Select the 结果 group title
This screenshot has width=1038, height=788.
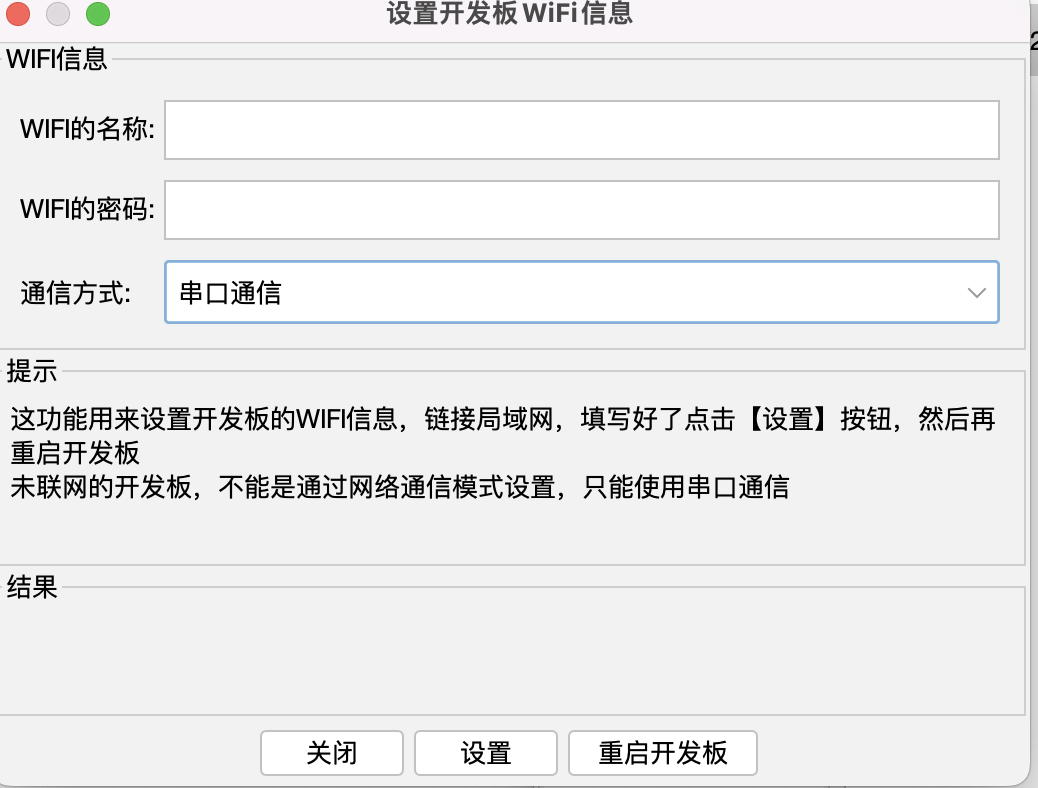coord(32,587)
